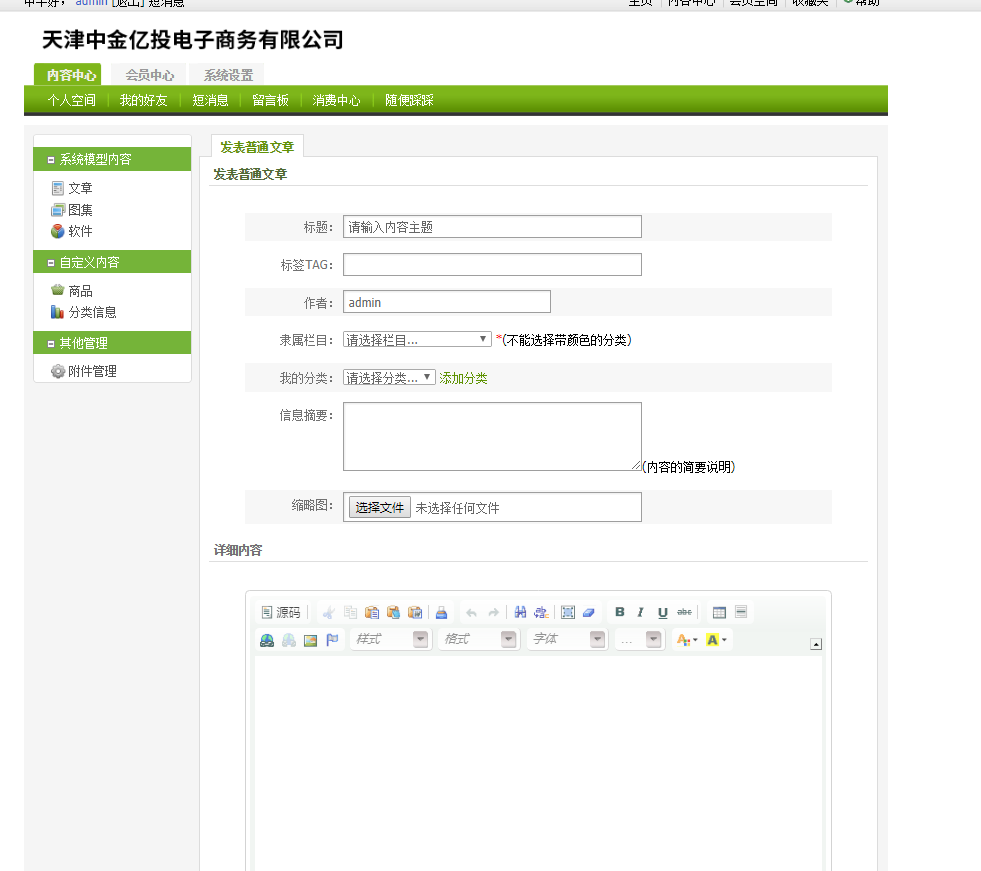Collapse the 系统模型内容 sidebar section
Image resolution: width=981 pixels, height=871 pixels.
tap(51, 160)
